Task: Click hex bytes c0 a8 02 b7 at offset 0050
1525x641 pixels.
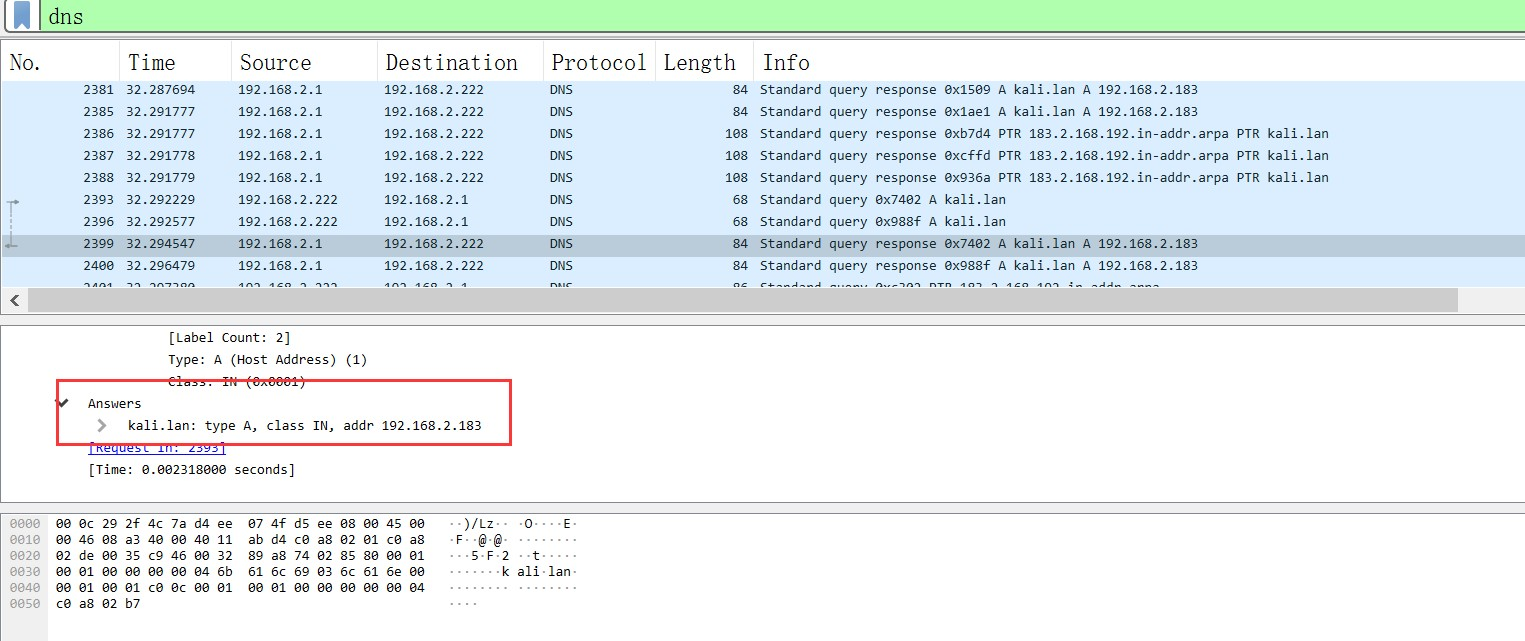Action: coord(98,604)
